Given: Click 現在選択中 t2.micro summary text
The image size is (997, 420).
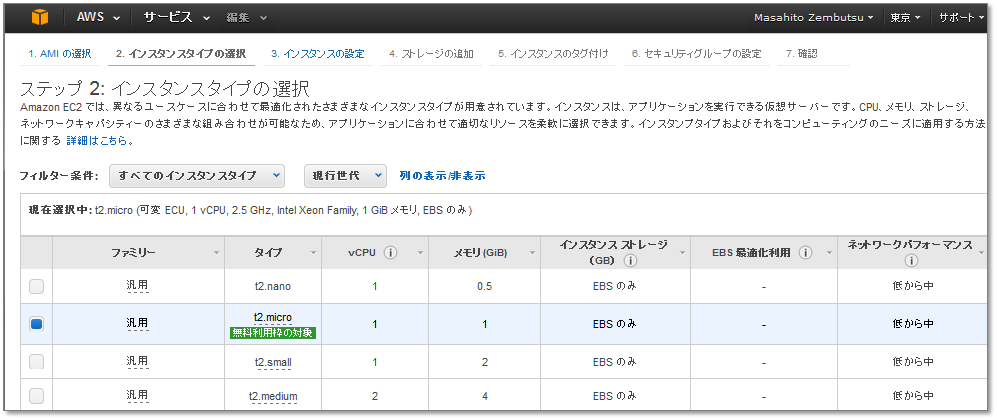Looking at the screenshot, I should tap(250, 210).
